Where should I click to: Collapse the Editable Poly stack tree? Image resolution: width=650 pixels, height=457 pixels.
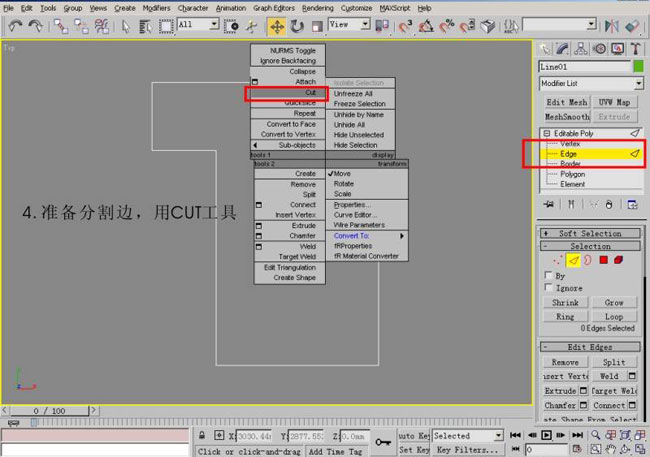pyautogui.click(x=547, y=133)
